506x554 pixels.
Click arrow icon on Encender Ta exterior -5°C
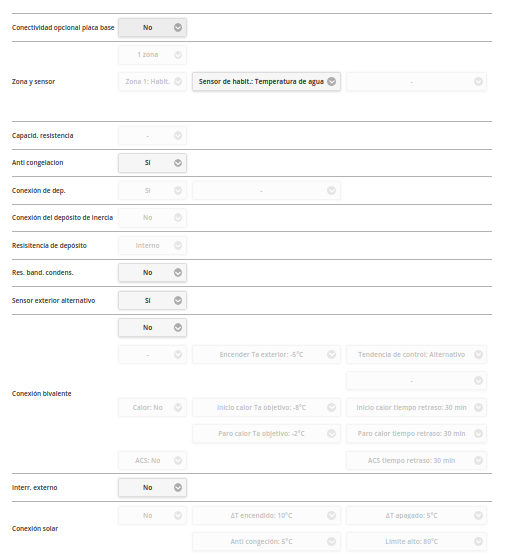(x=331, y=354)
